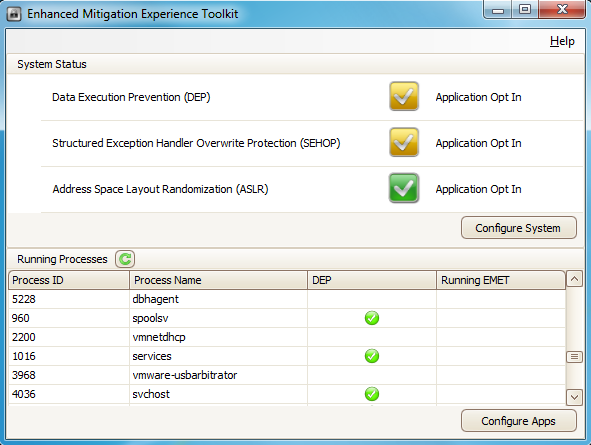This screenshot has width=591, height=445.
Task: Click the yellow SEHOP status checkmark icon
Action: point(404,142)
